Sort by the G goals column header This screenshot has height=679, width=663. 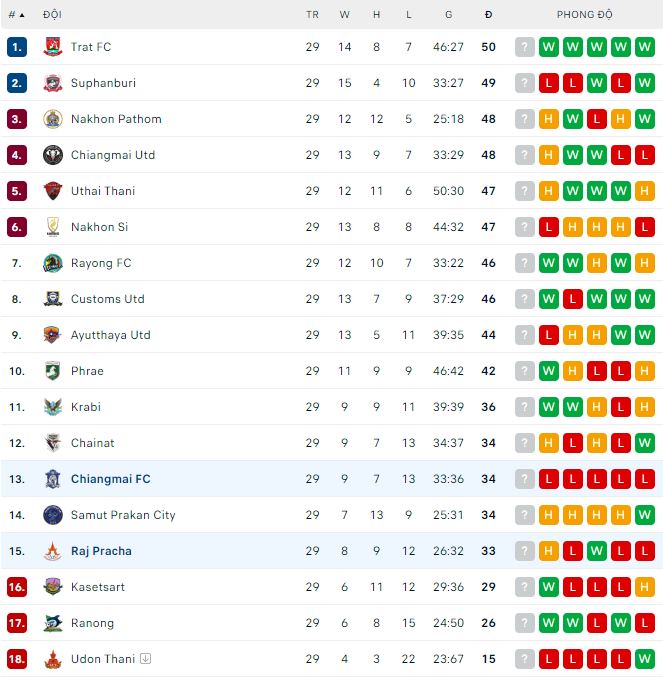click(x=448, y=15)
